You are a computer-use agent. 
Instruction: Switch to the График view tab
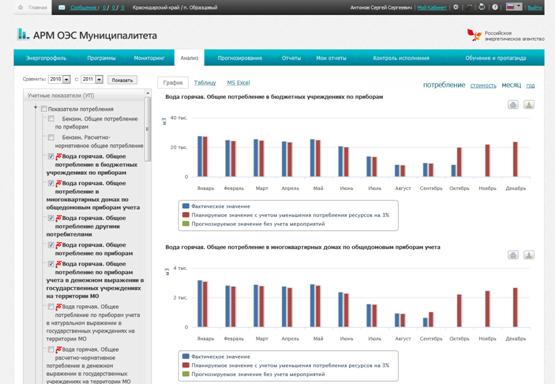pyautogui.click(x=173, y=83)
